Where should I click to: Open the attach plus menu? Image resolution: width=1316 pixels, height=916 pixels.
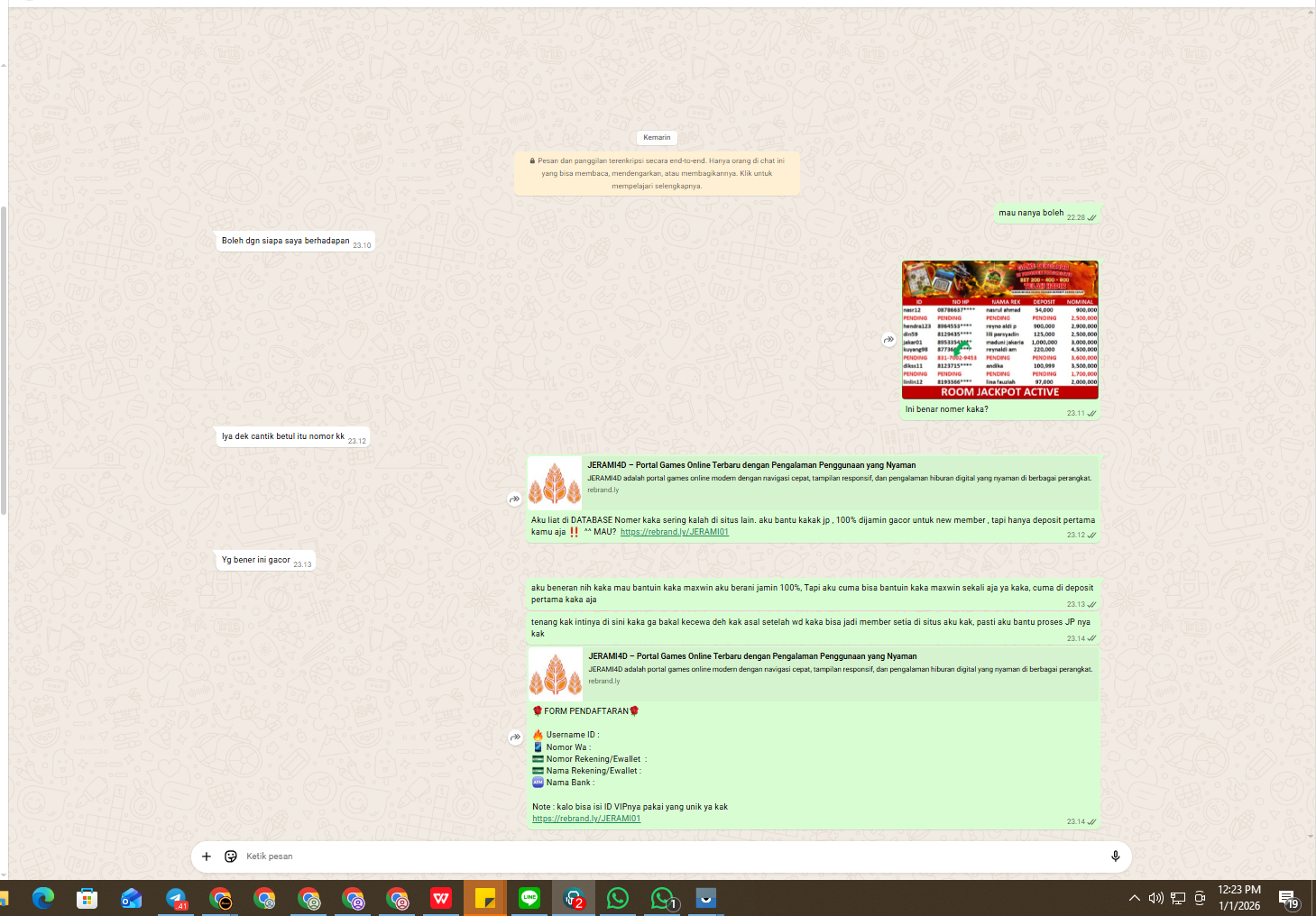[x=207, y=856]
